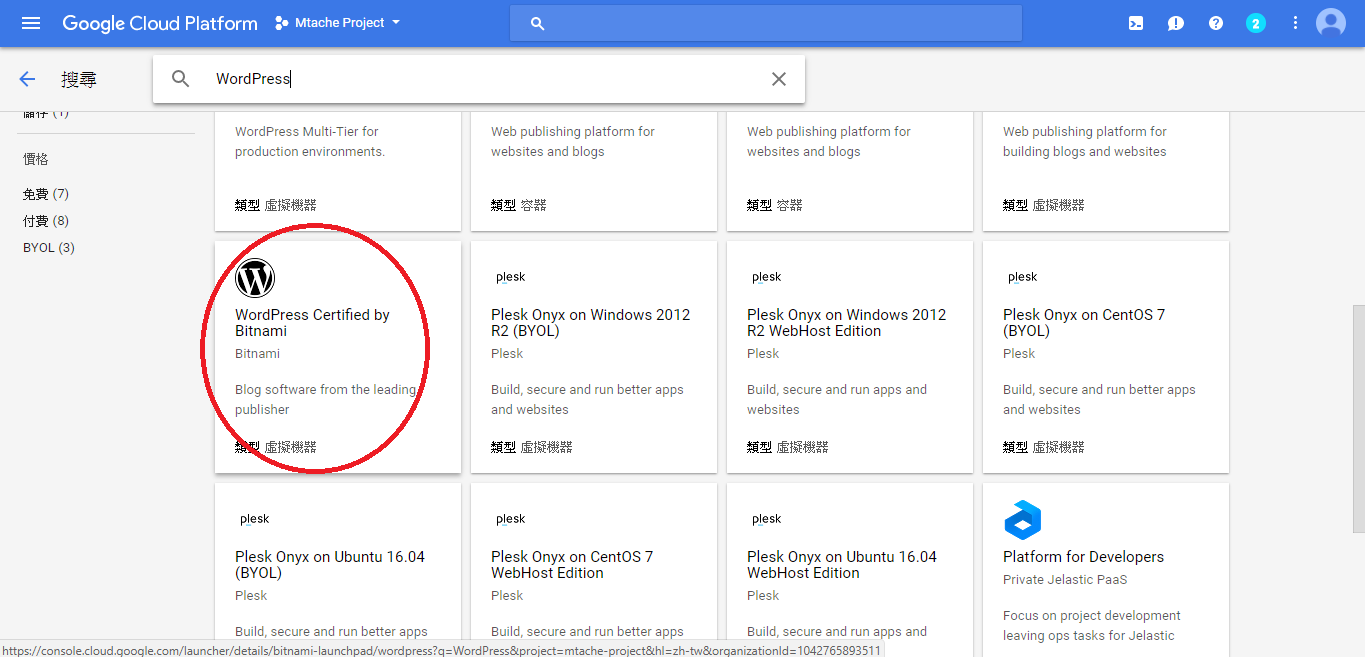Click the blue Jelastic platform icon
Viewport: 1365px width, 657px height.
[1022, 520]
